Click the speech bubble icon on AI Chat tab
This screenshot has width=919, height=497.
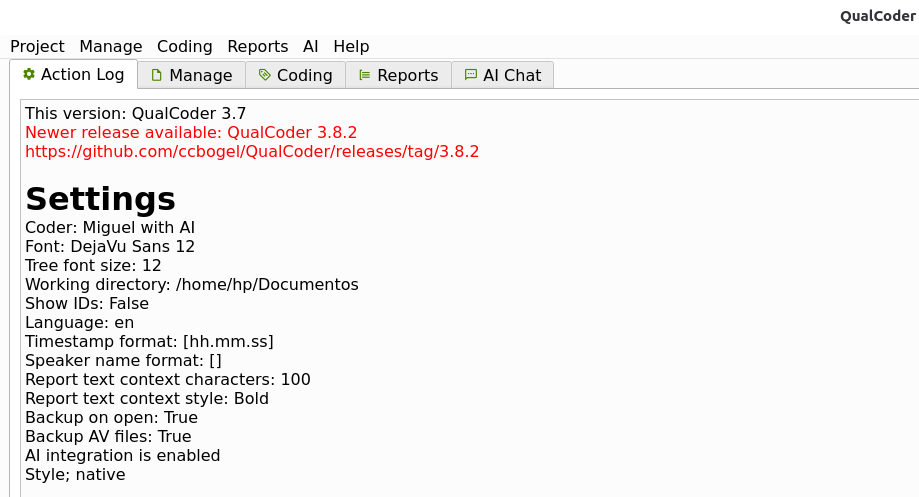(470, 76)
